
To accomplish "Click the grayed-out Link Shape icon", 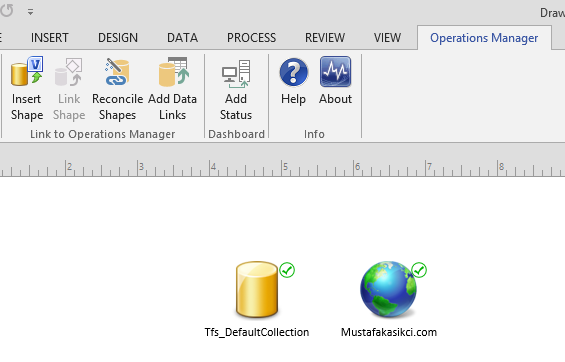I will point(69,72).
